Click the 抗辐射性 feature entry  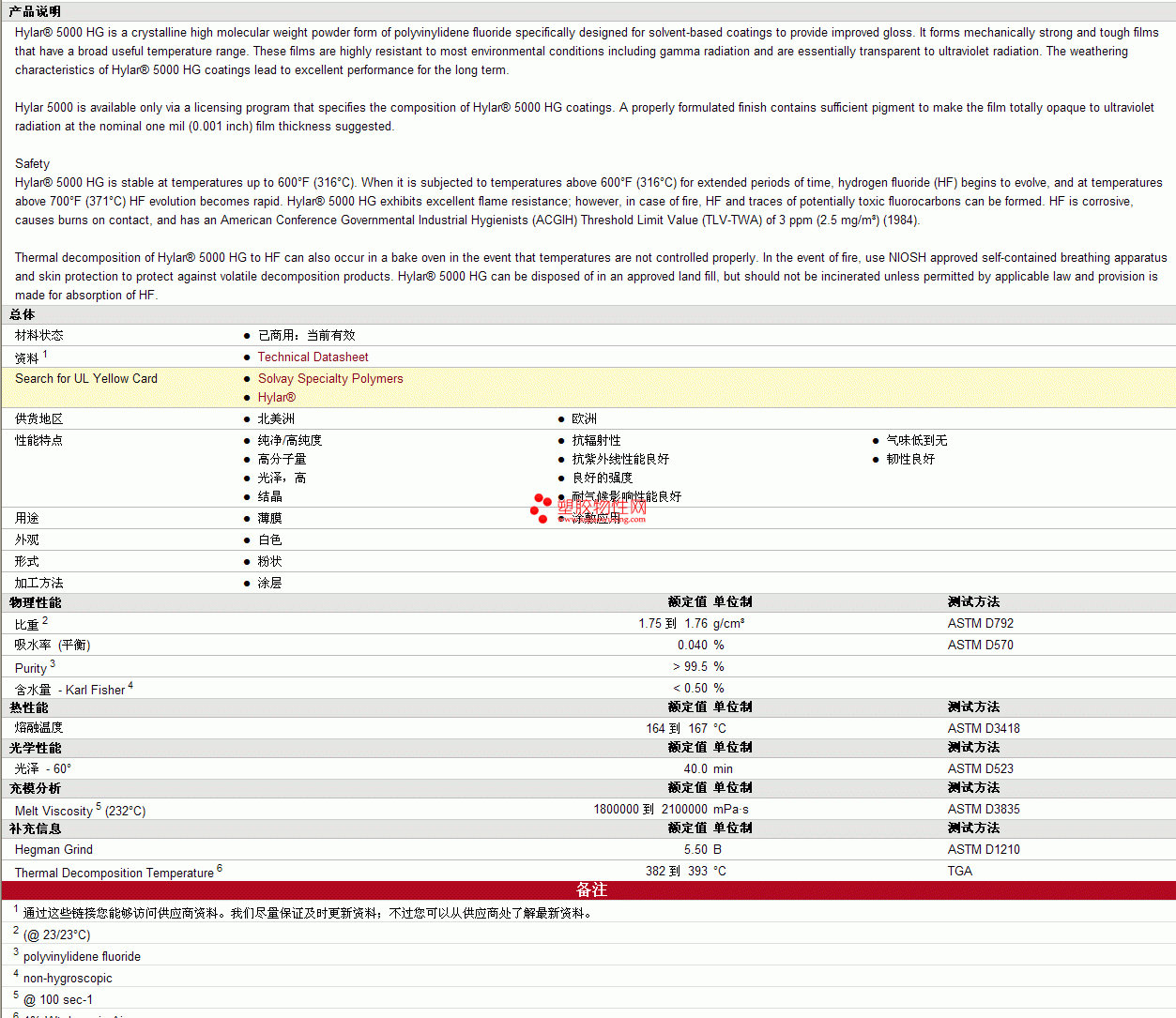pyautogui.click(x=597, y=440)
